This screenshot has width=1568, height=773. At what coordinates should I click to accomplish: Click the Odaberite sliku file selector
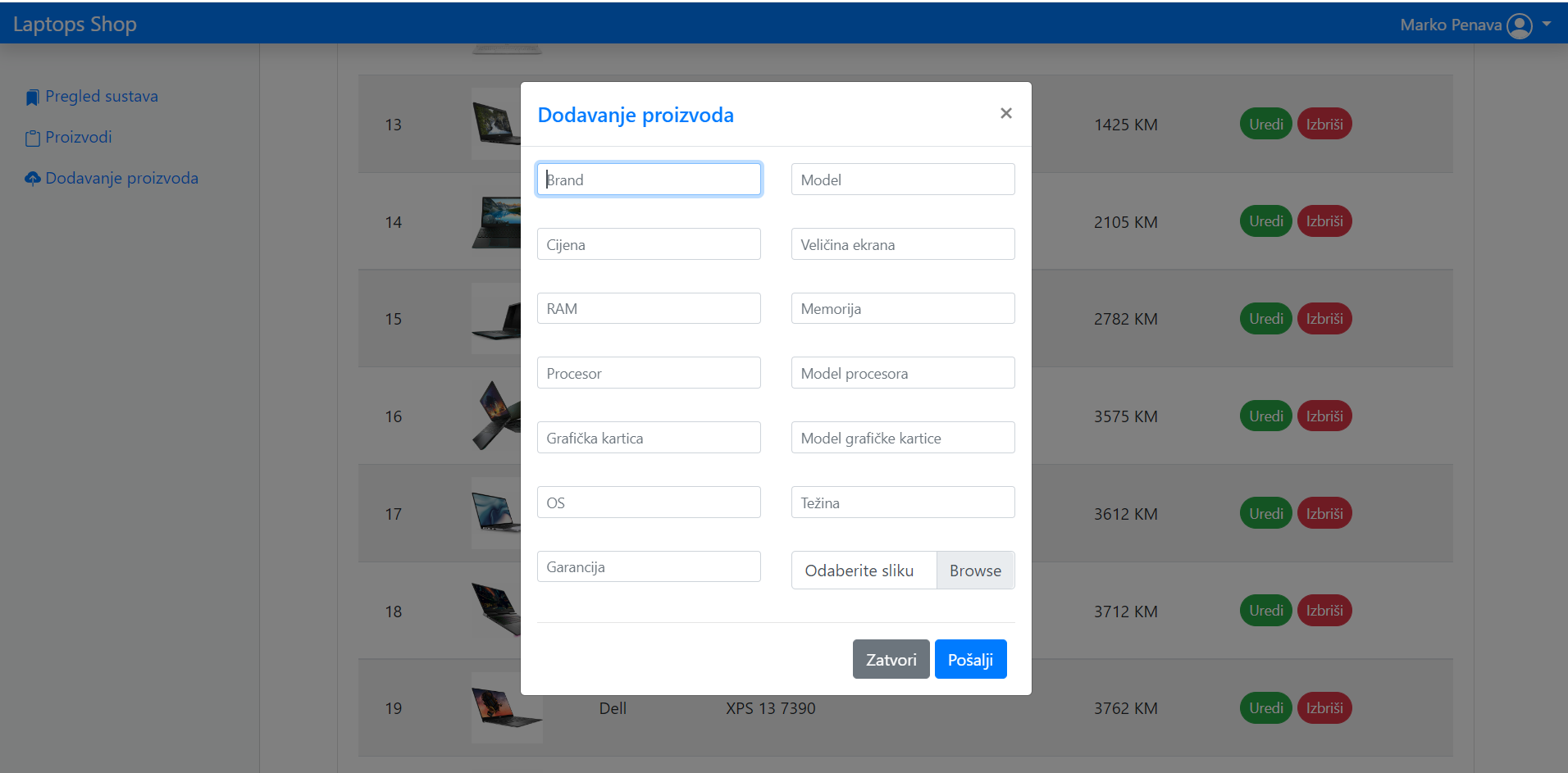[863, 570]
